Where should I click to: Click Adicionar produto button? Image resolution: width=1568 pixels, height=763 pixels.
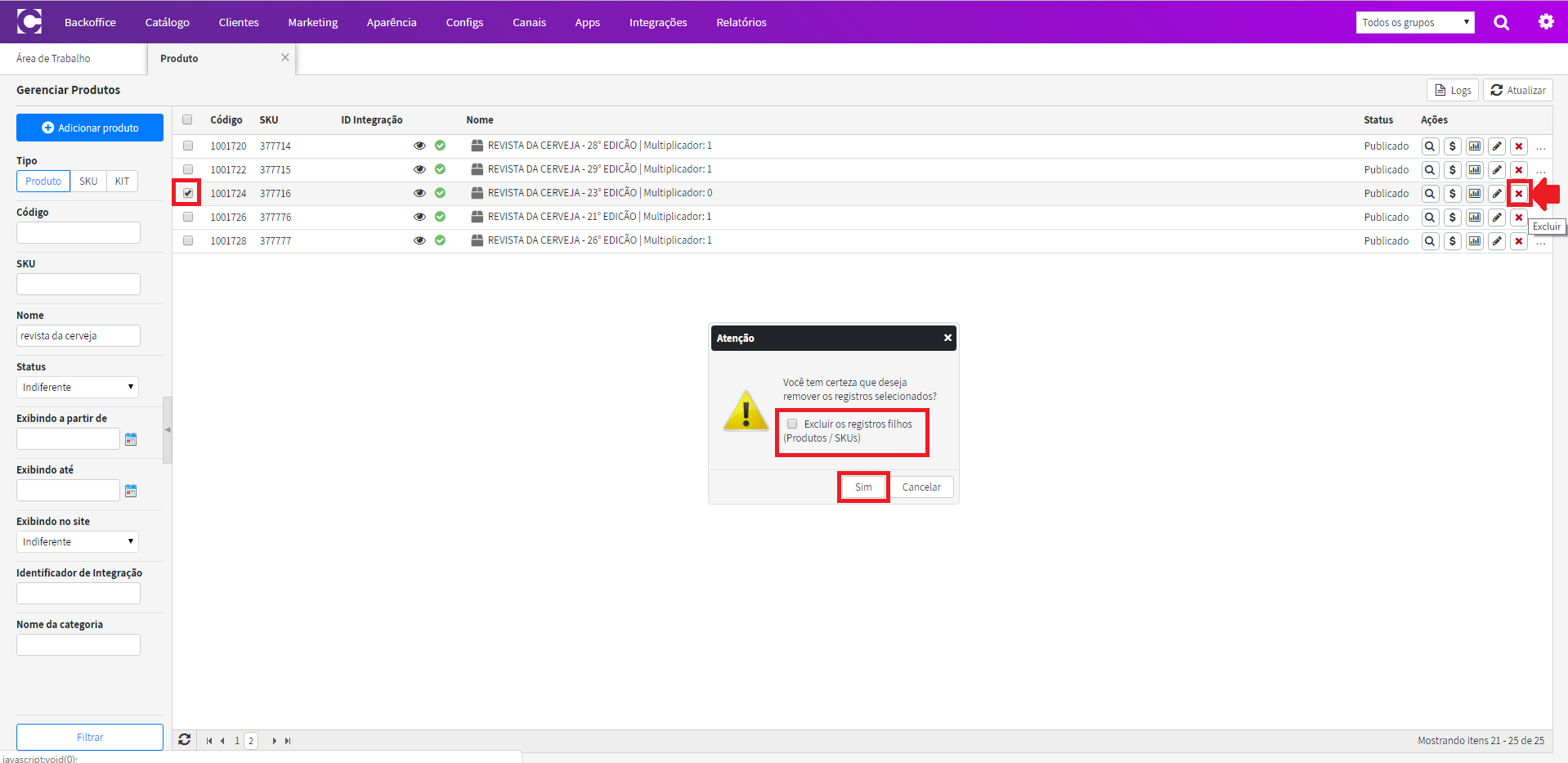[x=90, y=128]
